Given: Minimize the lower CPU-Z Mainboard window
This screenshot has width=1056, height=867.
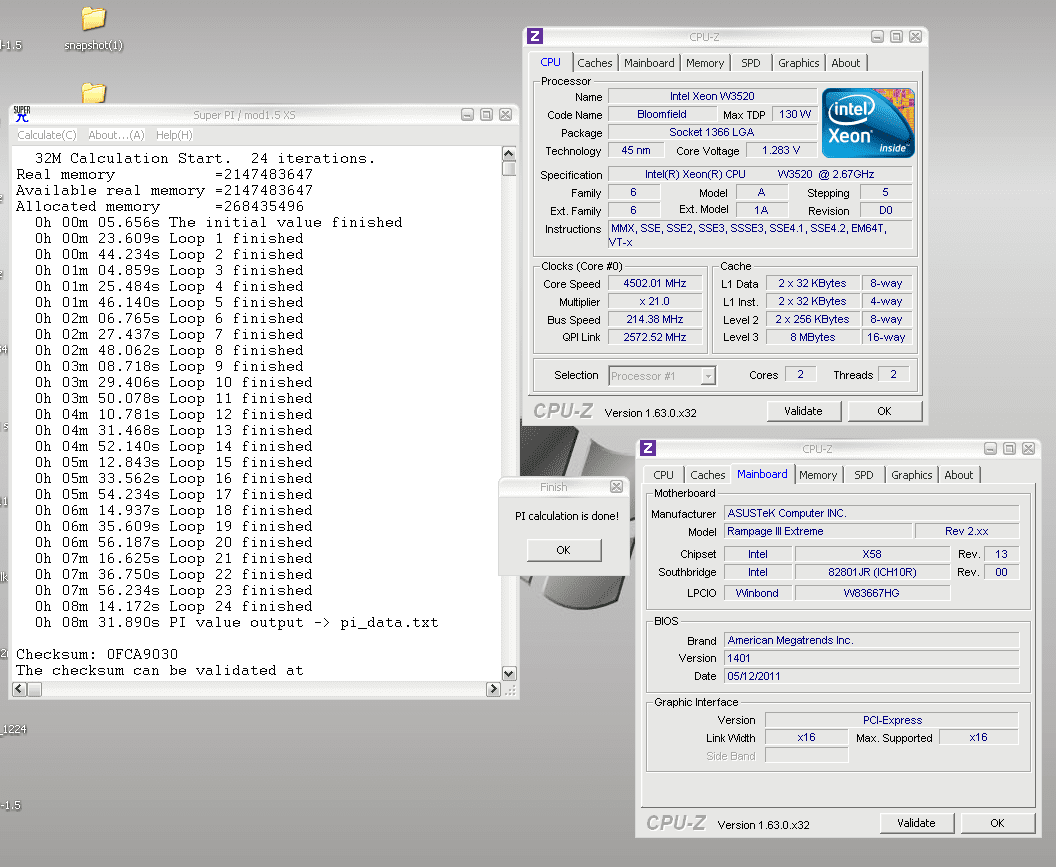Looking at the screenshot, I should click(x=990, y=449).
